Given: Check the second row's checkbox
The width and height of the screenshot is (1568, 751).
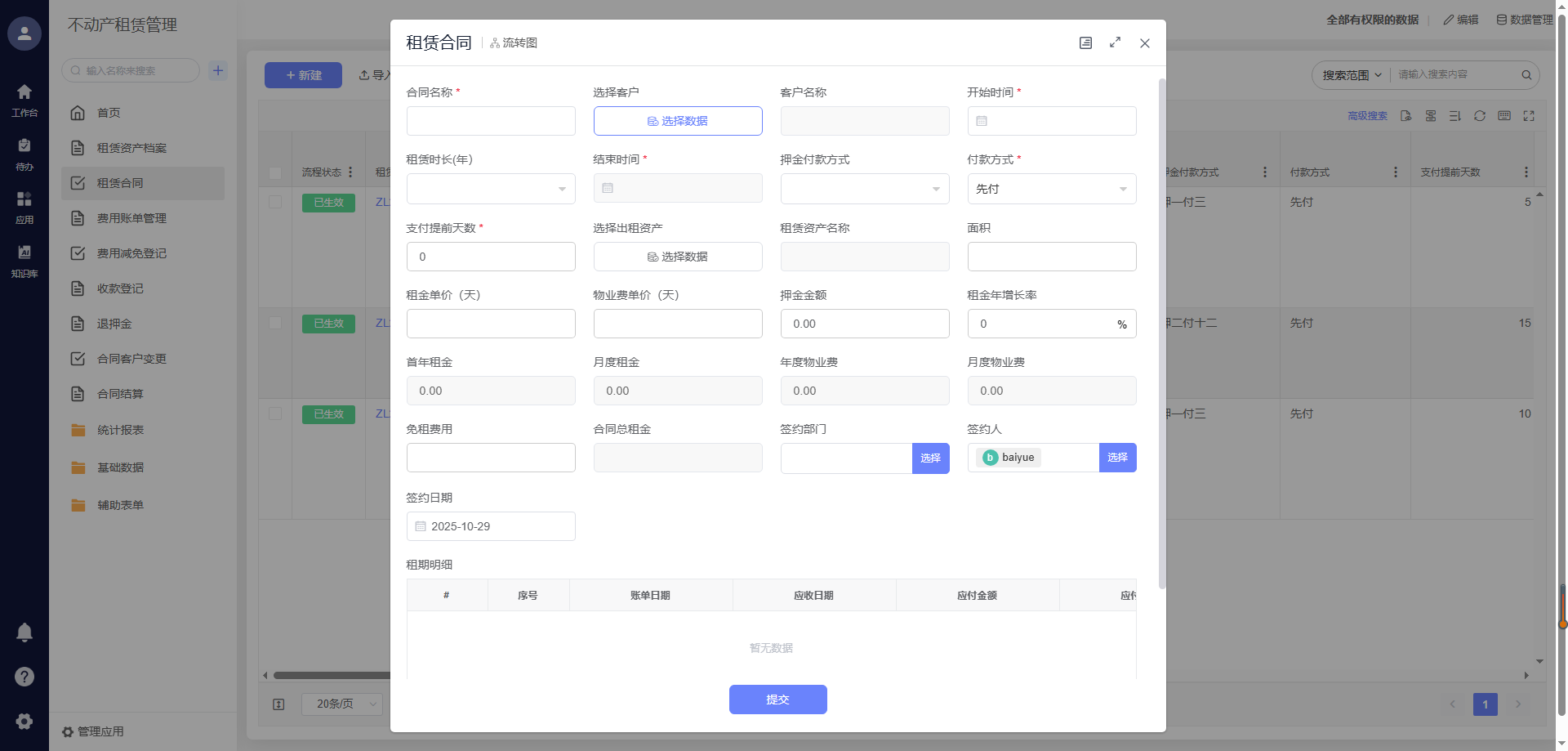Looking at the screenshot, I should (275, 323).
